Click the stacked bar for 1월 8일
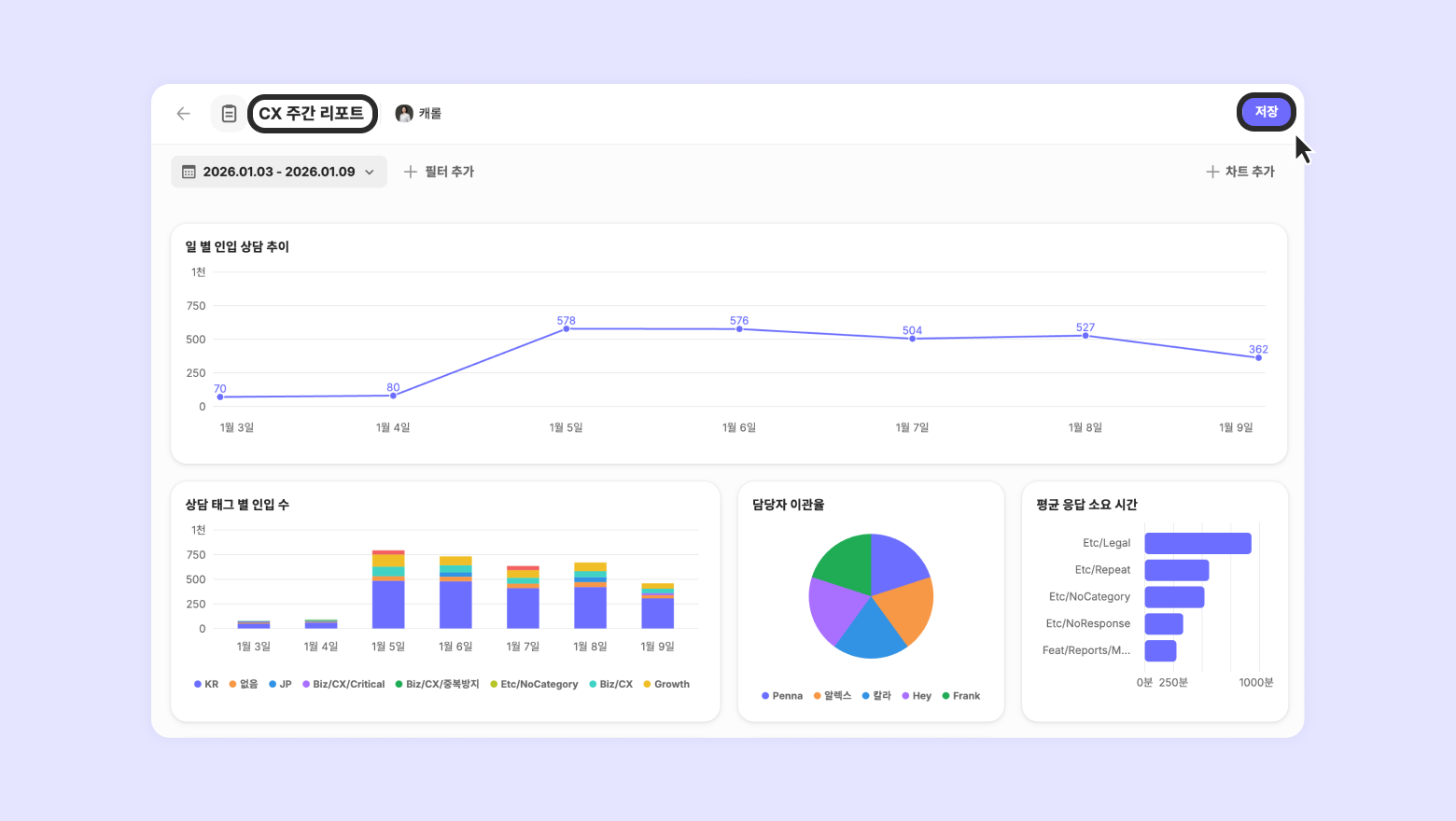The image size is (1456, 821). 590,595
